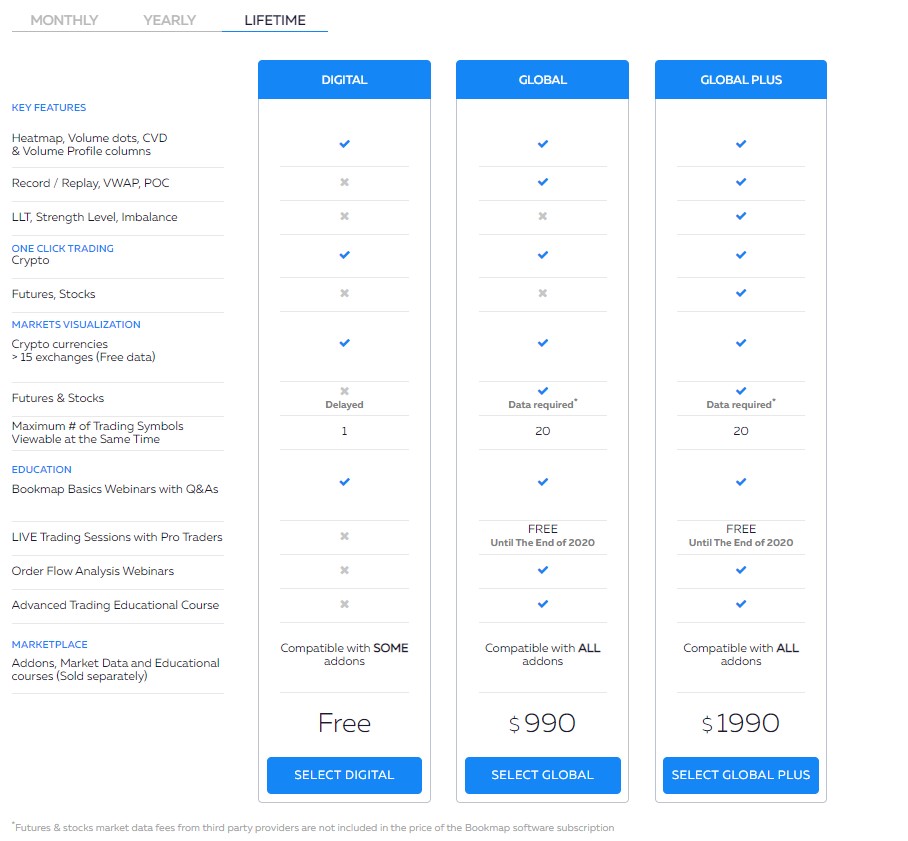Click the GLOBAL PLUS plan header
The width and height of the screenshot is (908, 841).
pyautogui.click(x=741, y=79)
